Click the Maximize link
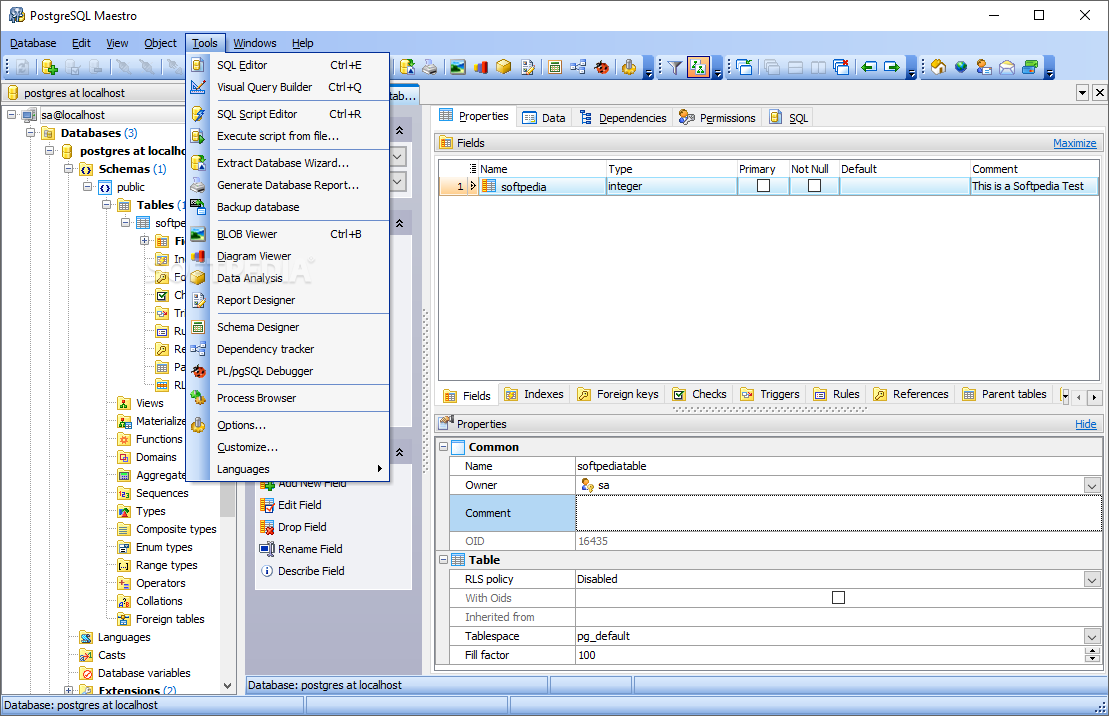This screenshot has height=716, width=1109. point(1074,143)
